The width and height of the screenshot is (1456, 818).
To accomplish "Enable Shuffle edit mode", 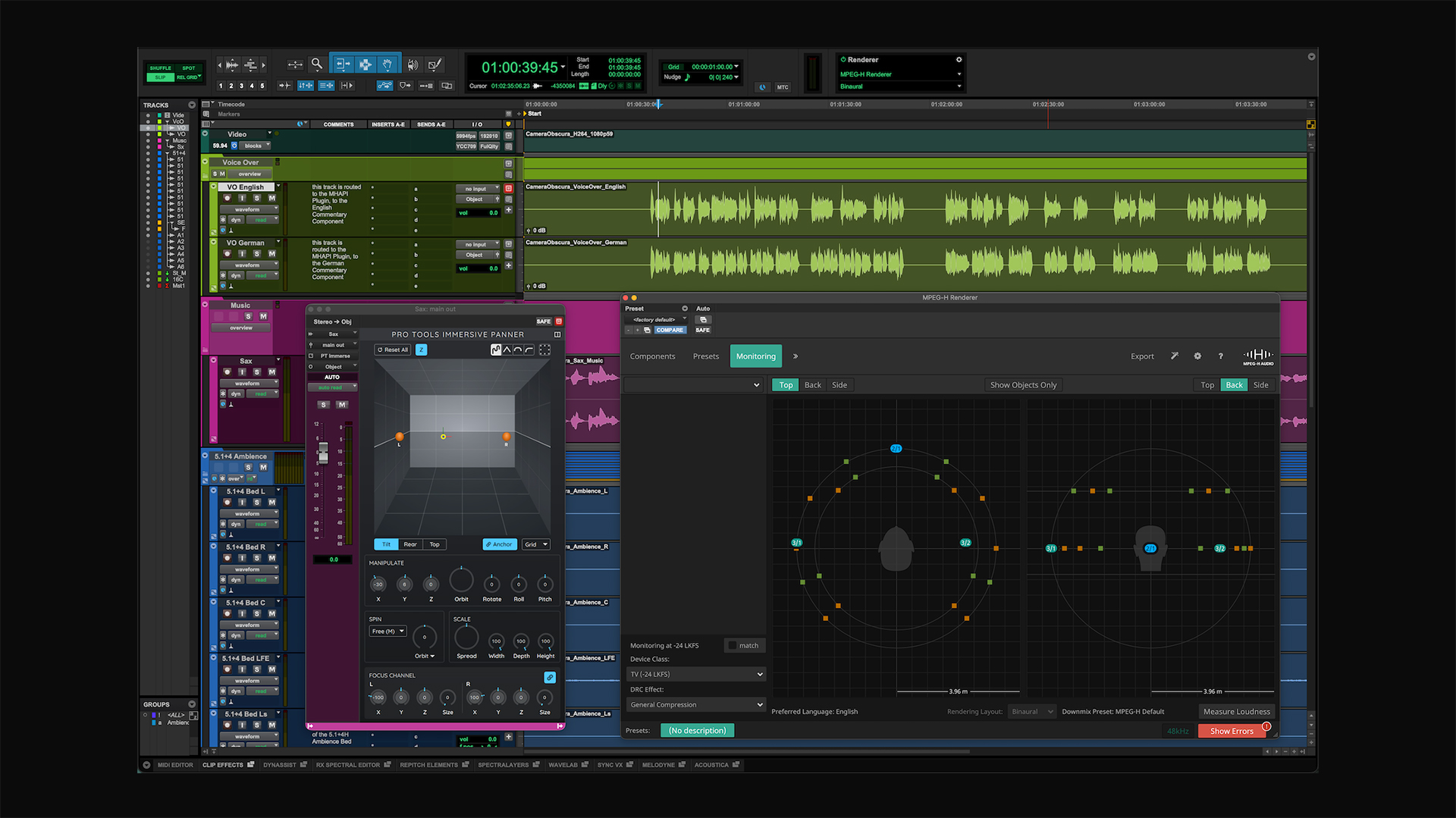I will tap(161, 68).
